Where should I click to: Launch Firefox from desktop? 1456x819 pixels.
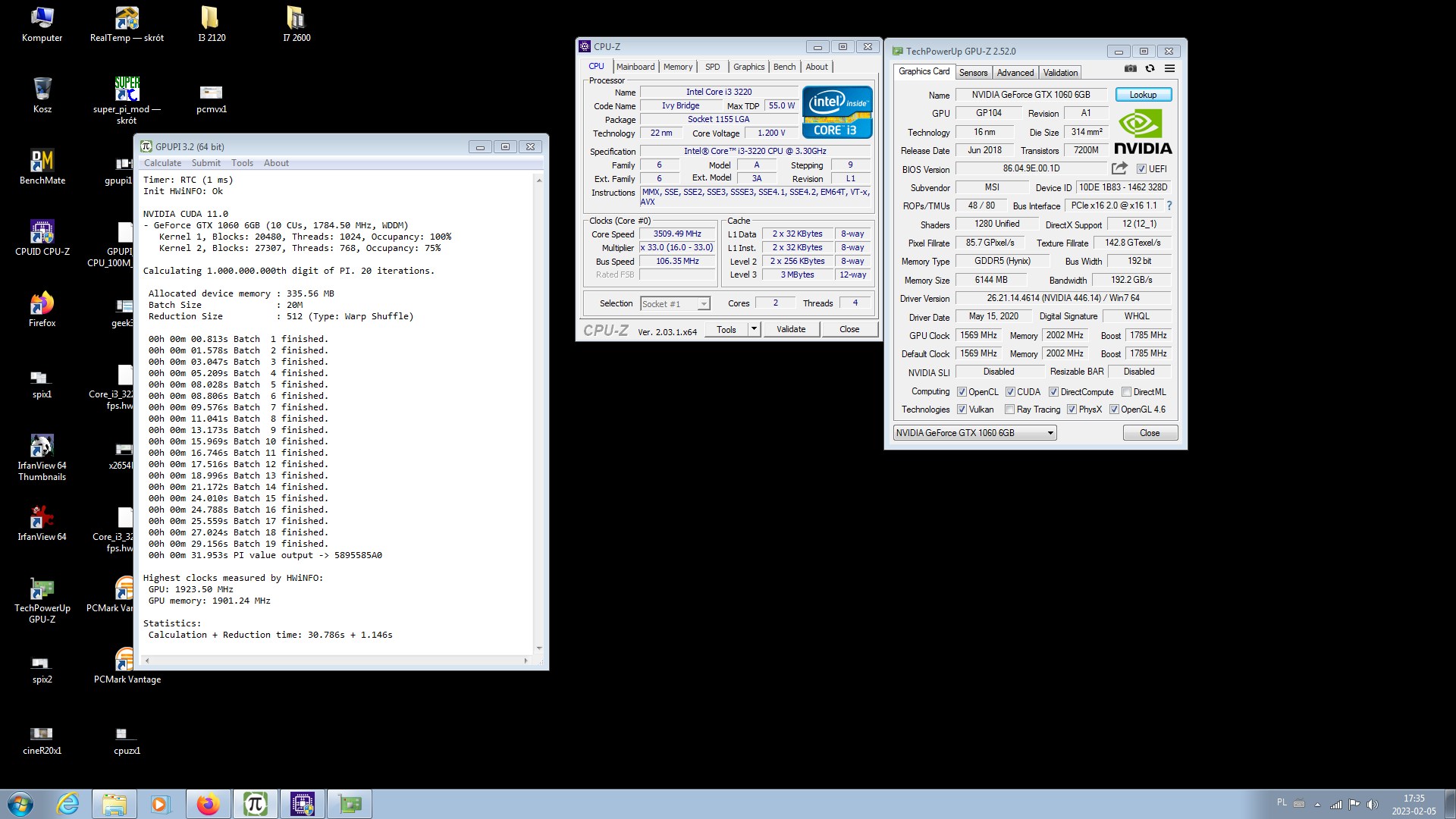(x=42, y=309)
